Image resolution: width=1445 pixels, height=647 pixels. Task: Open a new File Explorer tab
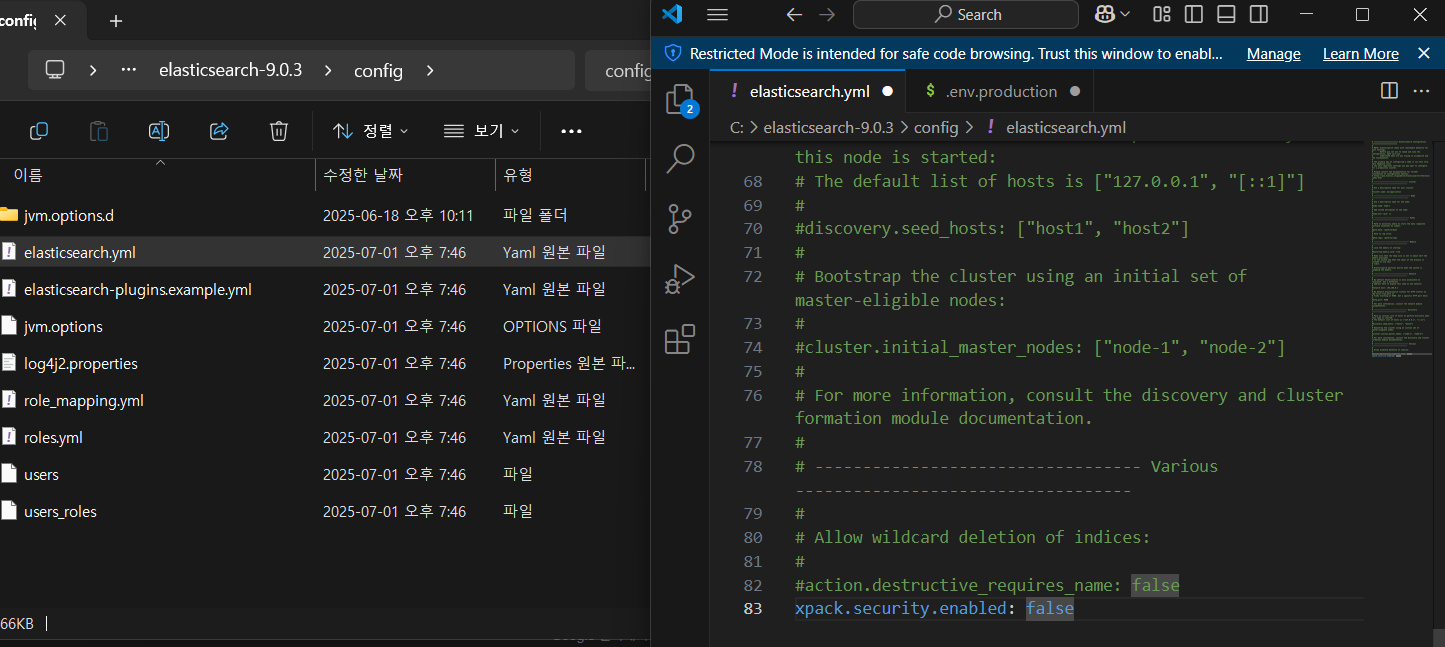pos(116,20)
